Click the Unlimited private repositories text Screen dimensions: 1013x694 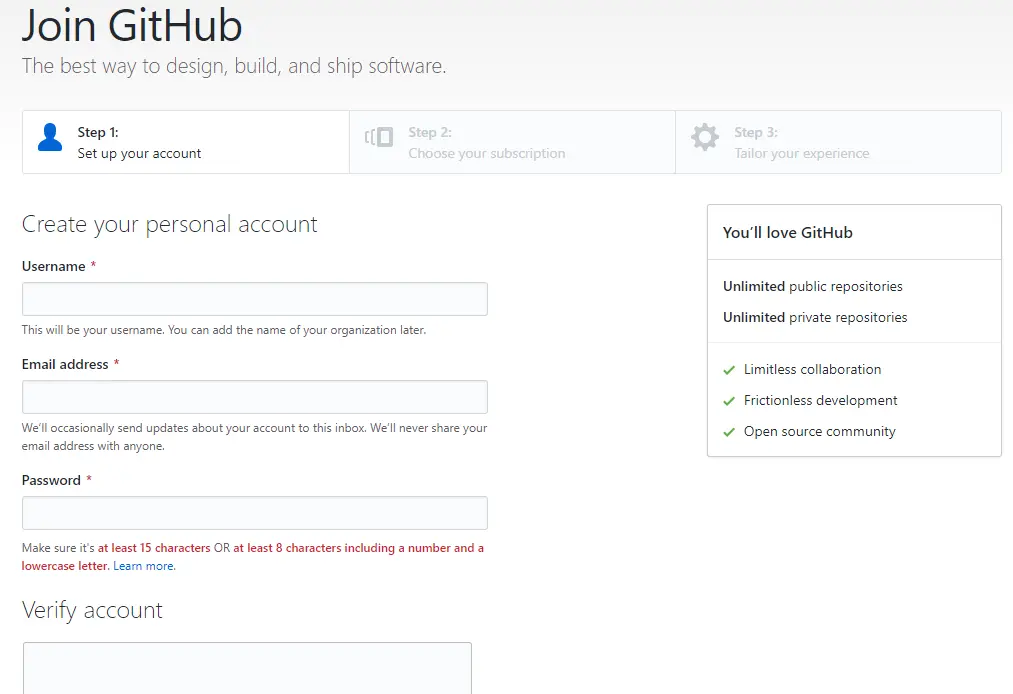(815, 317)
